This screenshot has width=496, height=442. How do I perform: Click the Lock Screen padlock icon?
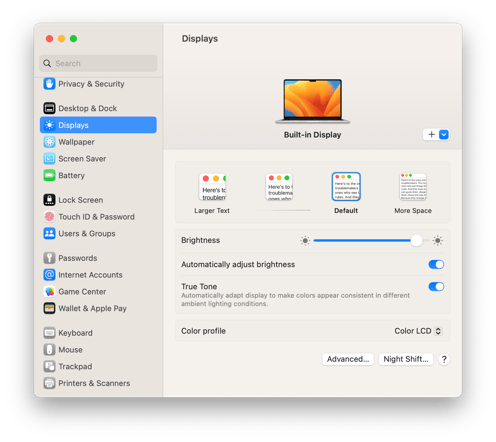(49, 200)
